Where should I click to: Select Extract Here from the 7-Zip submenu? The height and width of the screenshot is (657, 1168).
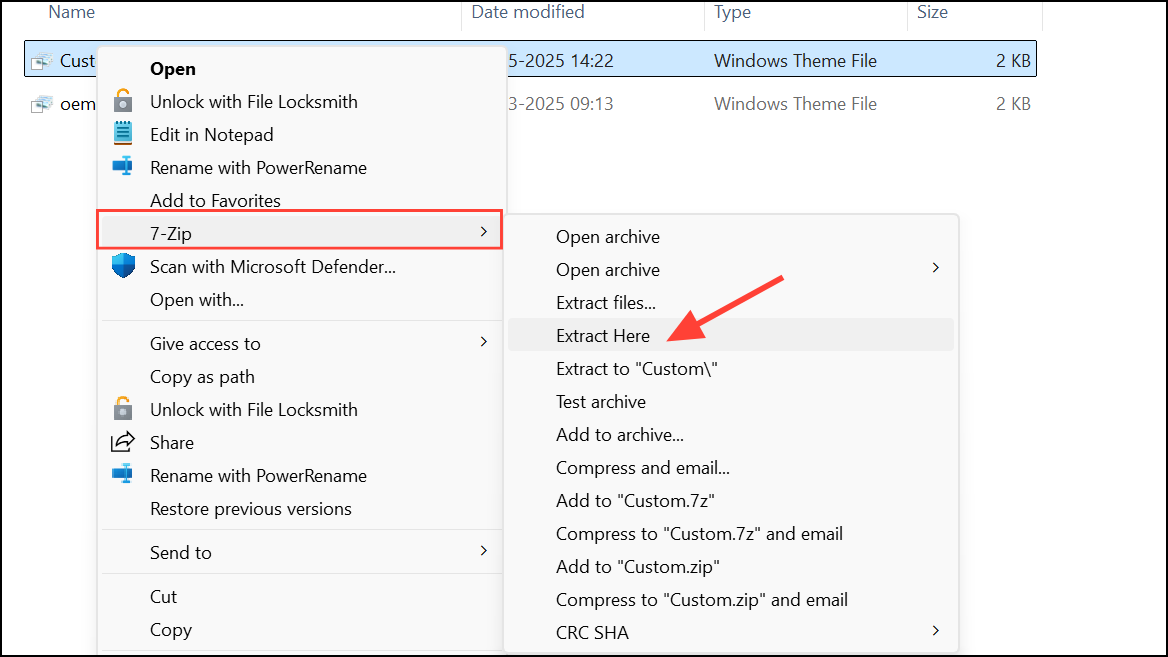click(x=603, y=335)
